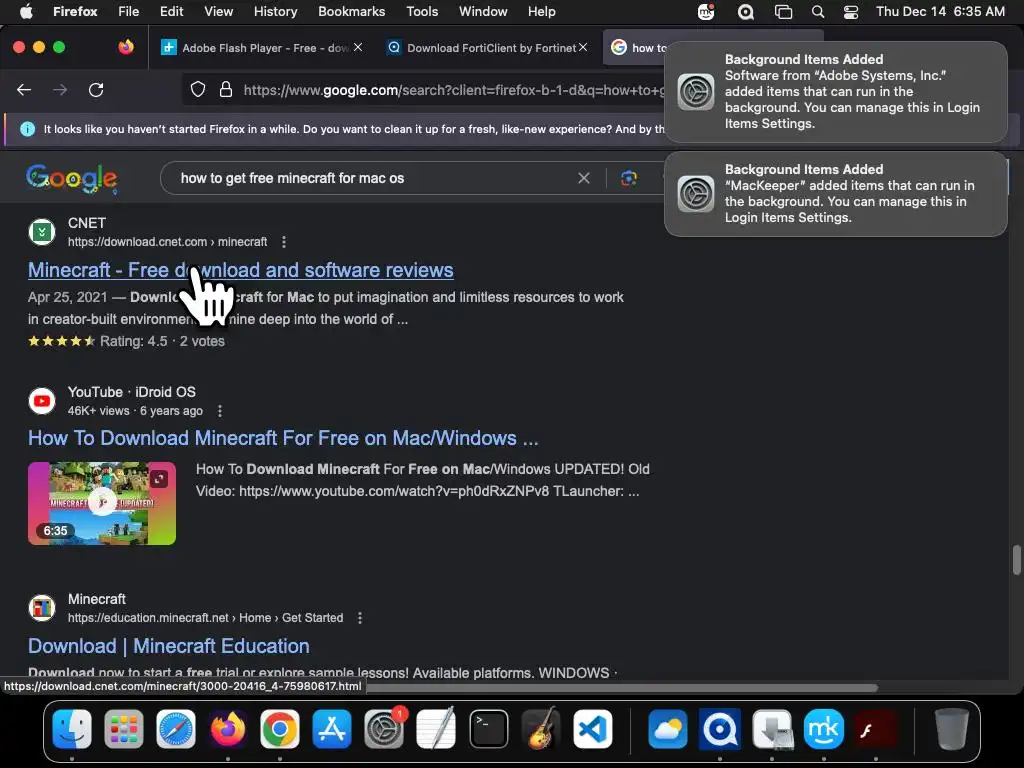Open Google homepage via logo
Screen dimensions: 1024x768
(x=72, y=178)
